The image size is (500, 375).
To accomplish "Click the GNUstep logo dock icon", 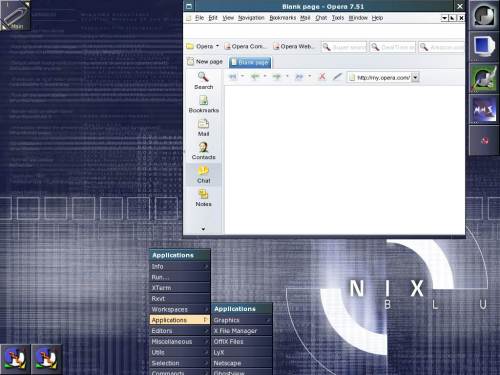I will pyautogui.click(x=484, y=15).
